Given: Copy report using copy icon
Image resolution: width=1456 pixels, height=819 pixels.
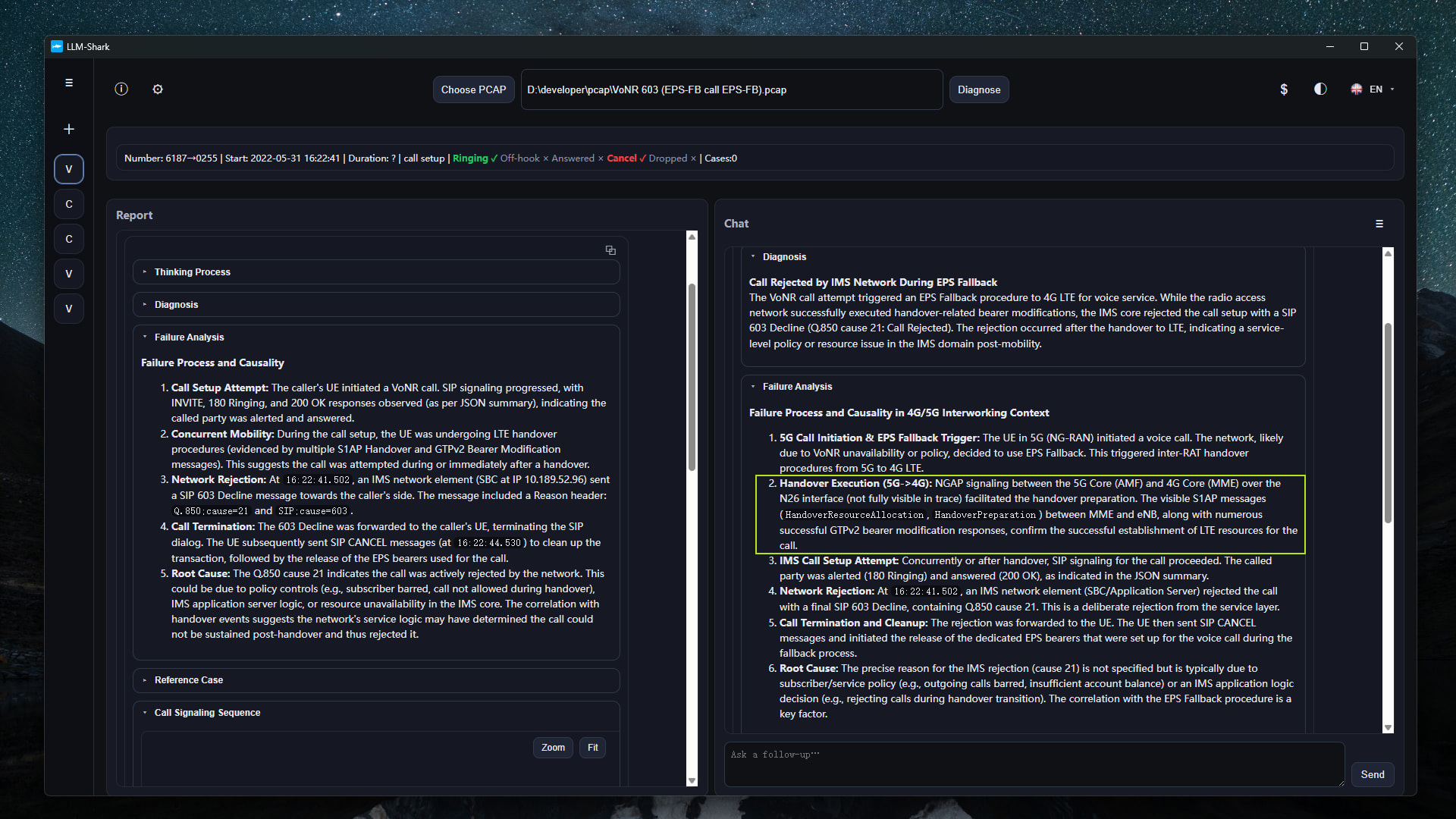Looking at the screenshot, I should [x=610, y=250].
